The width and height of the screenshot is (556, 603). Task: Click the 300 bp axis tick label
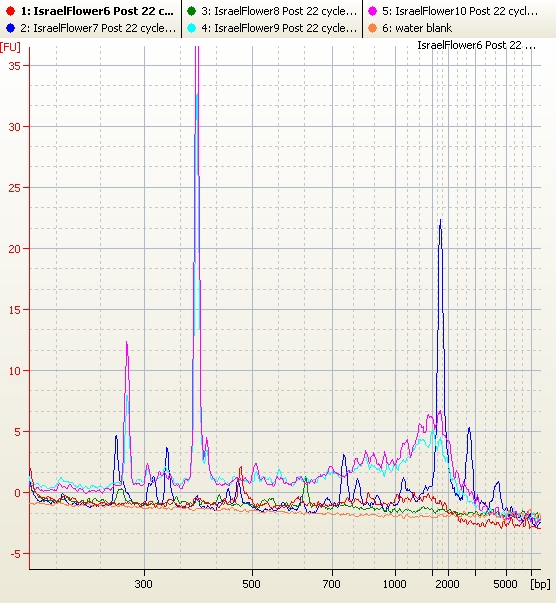pos(144,584)
